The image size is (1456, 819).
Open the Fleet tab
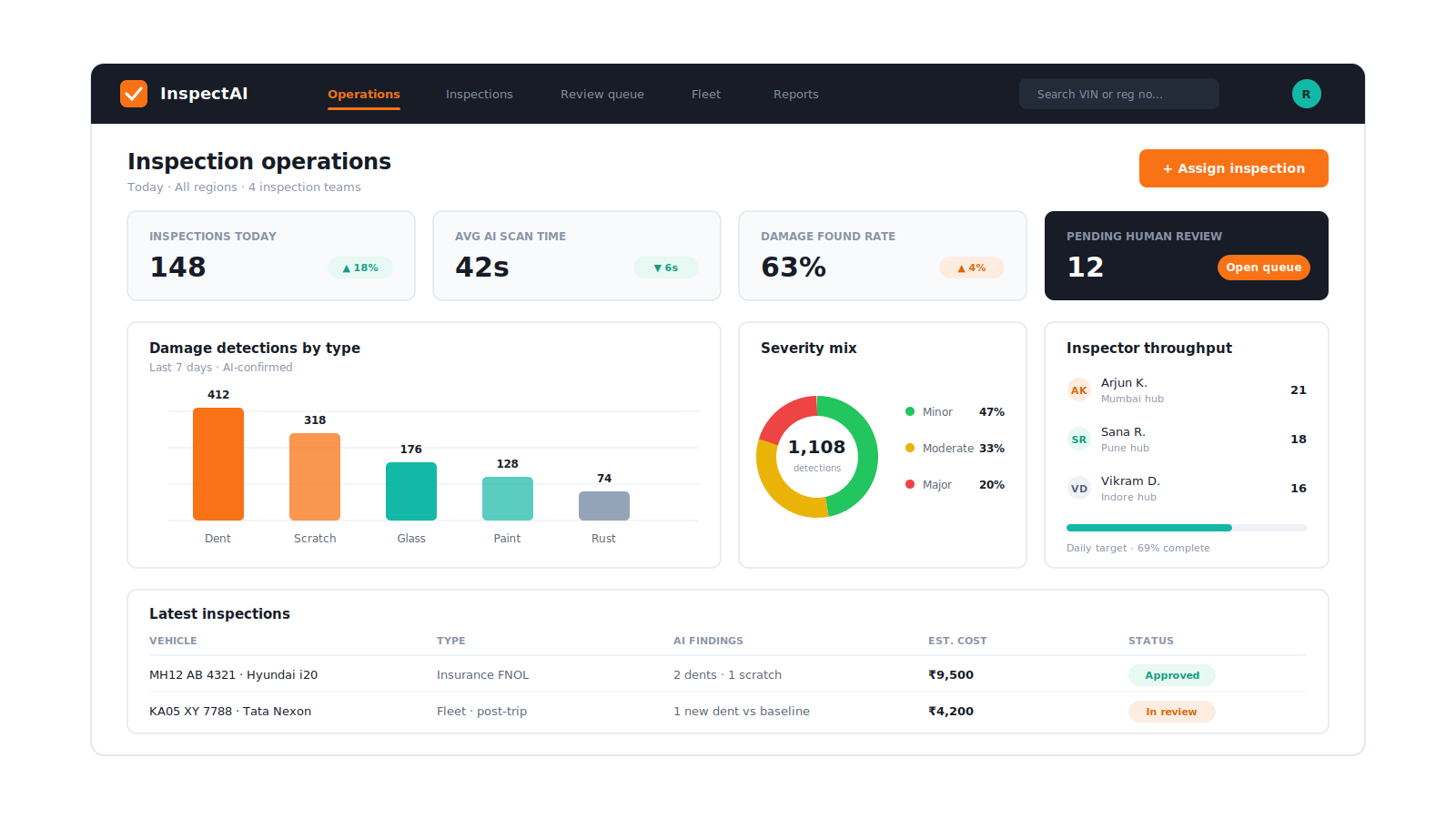point(706,94)
